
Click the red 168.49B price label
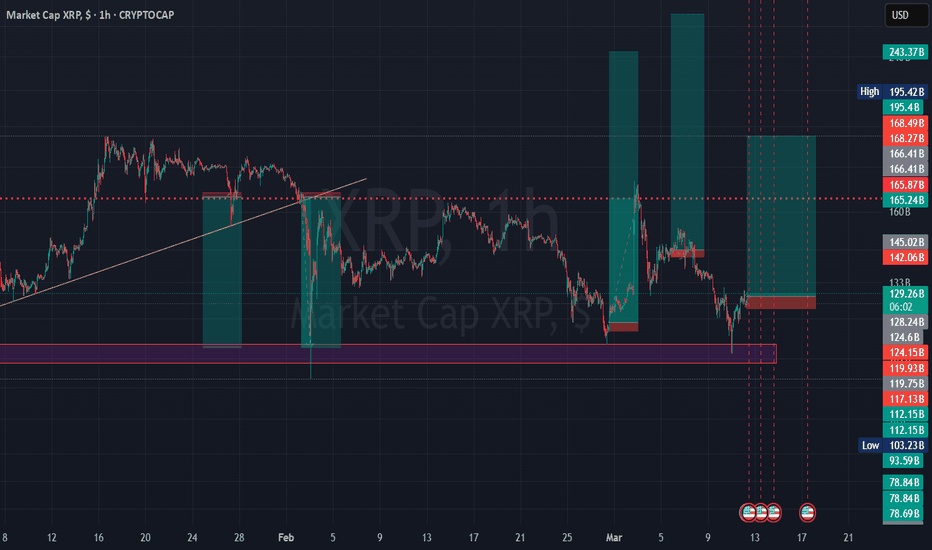coord(906,123)
